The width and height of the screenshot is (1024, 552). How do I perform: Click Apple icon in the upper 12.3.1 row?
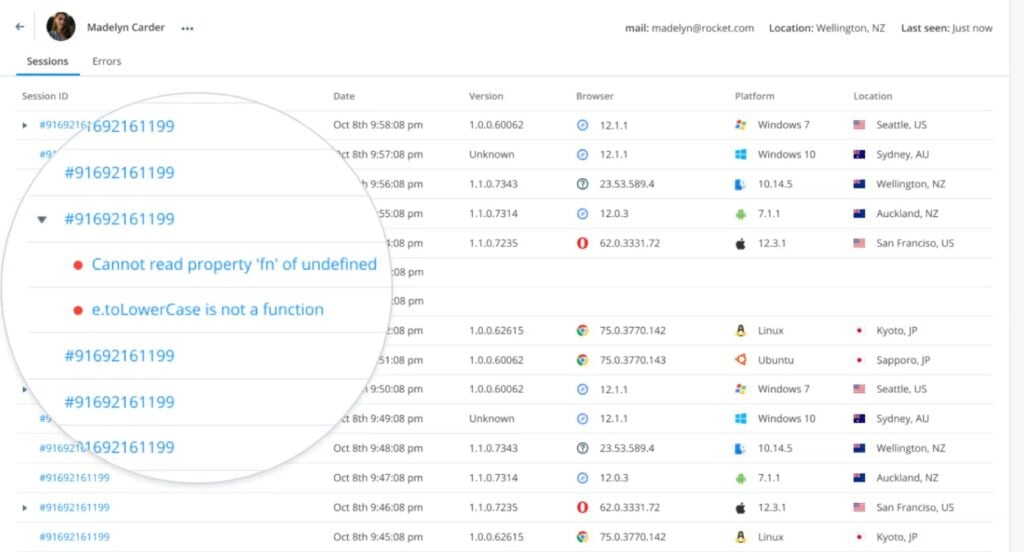[741, 243]
